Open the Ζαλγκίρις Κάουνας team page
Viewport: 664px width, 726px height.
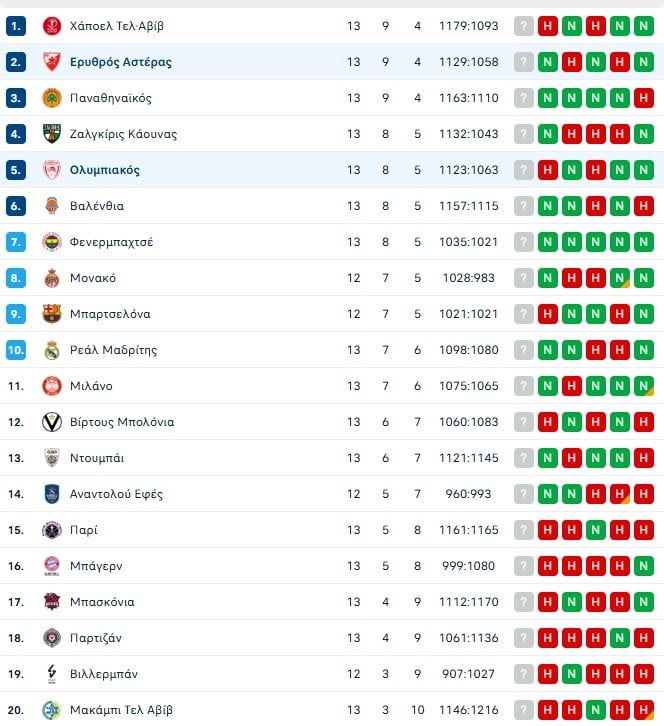[x=123, y=134]
